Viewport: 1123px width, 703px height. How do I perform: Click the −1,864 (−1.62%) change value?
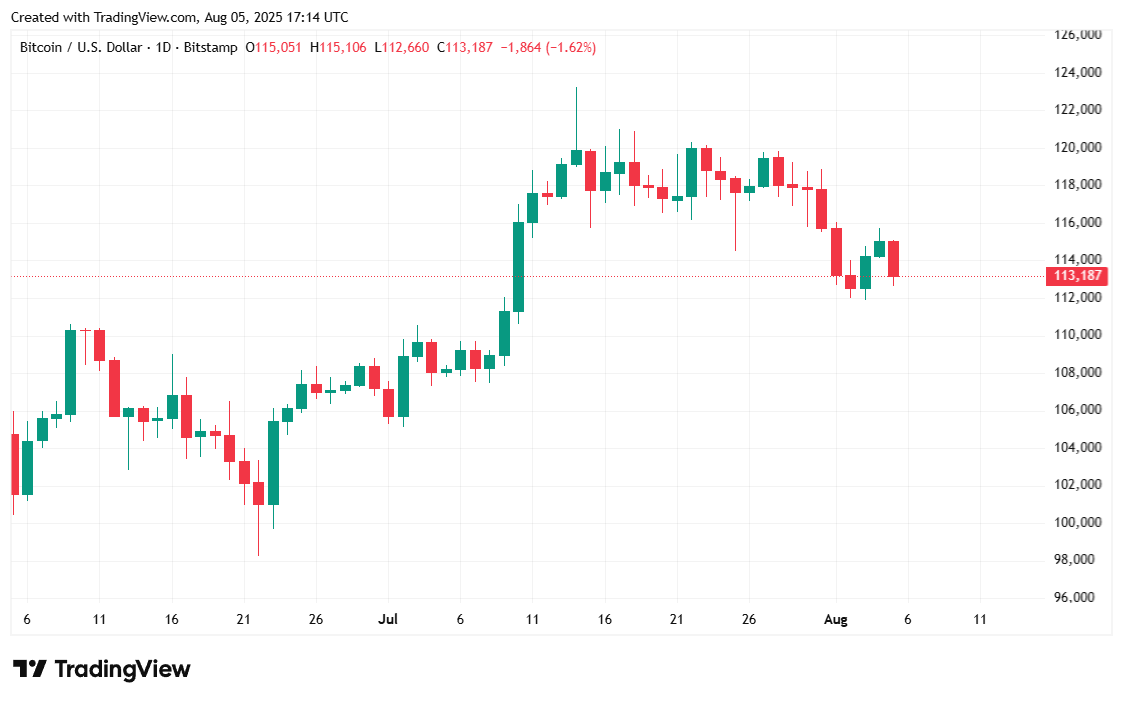(548, 47)
